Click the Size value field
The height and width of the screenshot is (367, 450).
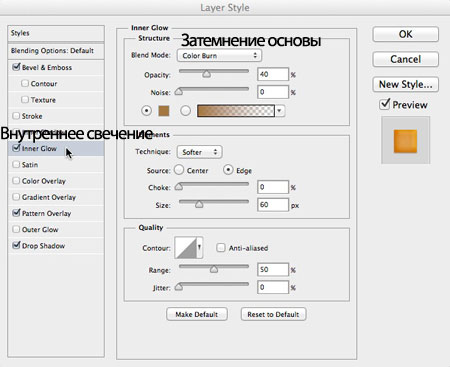click(x=273, y=204)
